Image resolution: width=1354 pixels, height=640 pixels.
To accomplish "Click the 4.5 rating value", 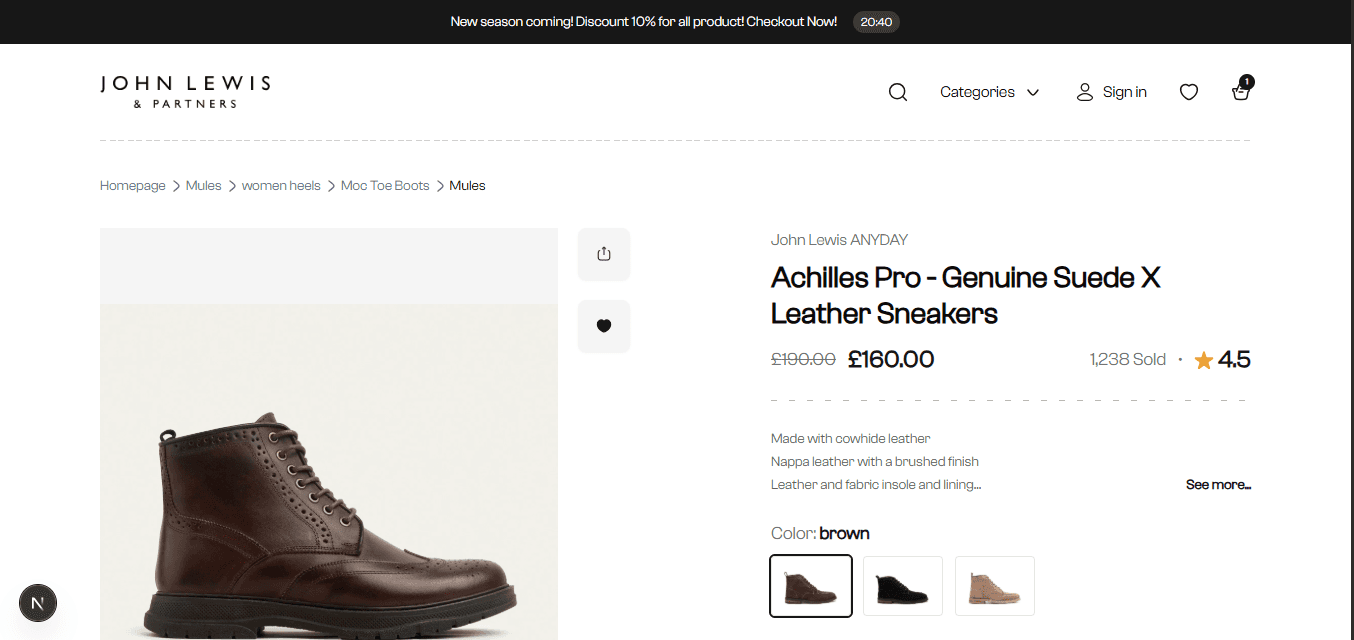I will [1235, 360].
